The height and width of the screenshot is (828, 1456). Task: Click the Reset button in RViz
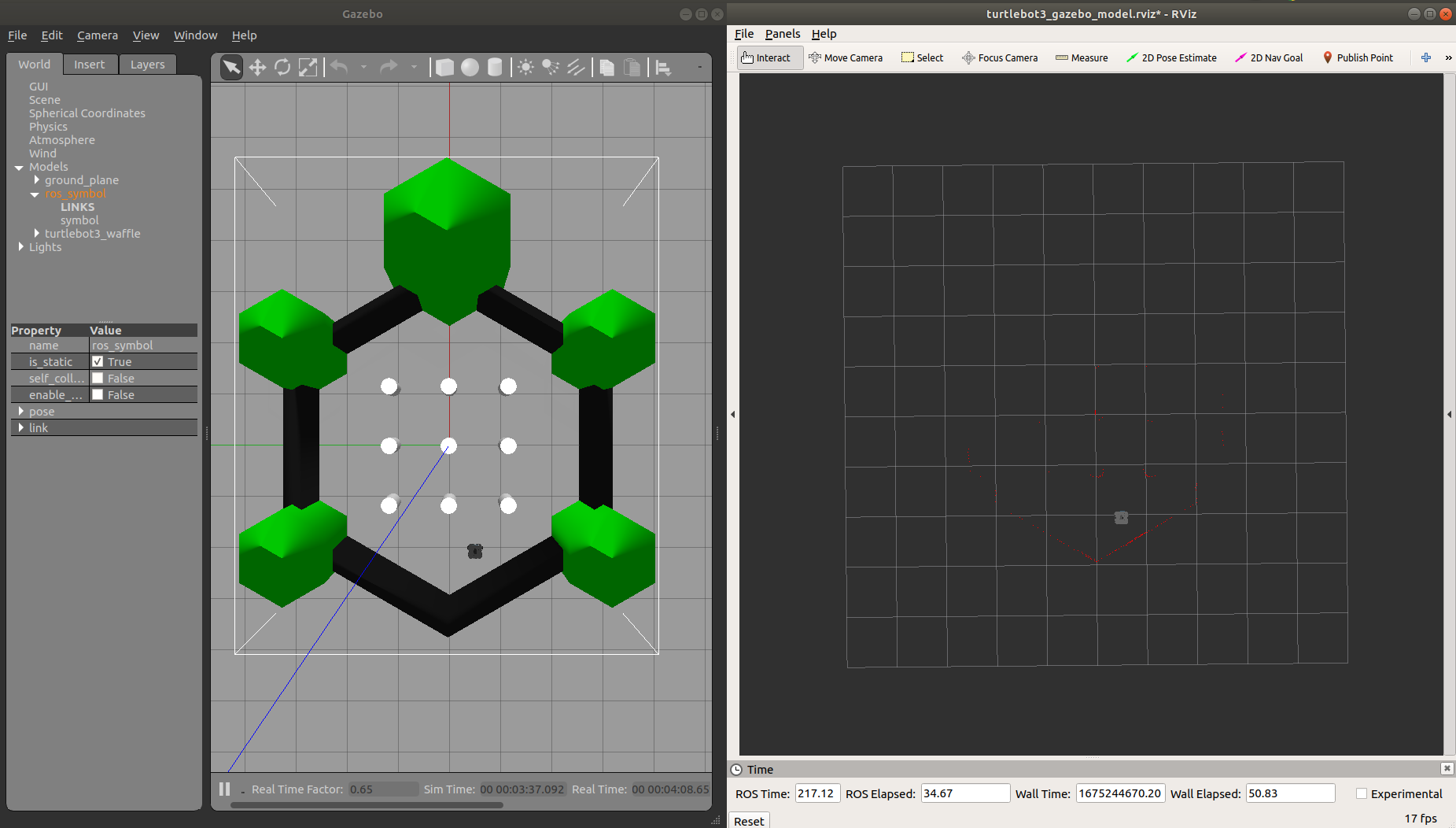(749, 821)
